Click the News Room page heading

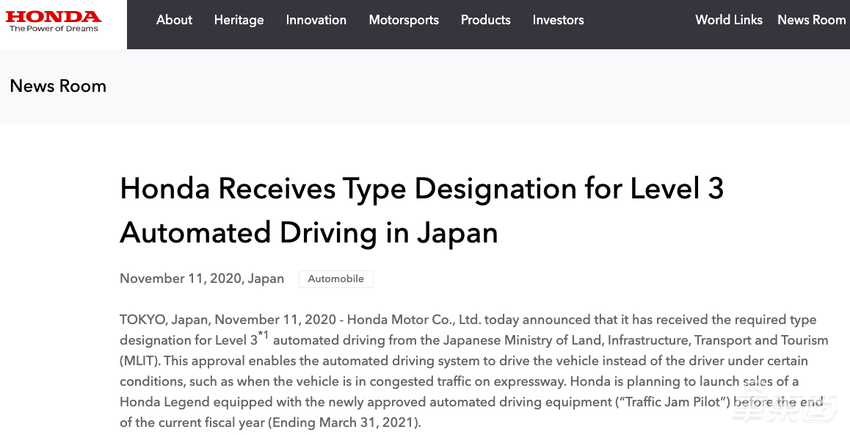pos(58,86)
